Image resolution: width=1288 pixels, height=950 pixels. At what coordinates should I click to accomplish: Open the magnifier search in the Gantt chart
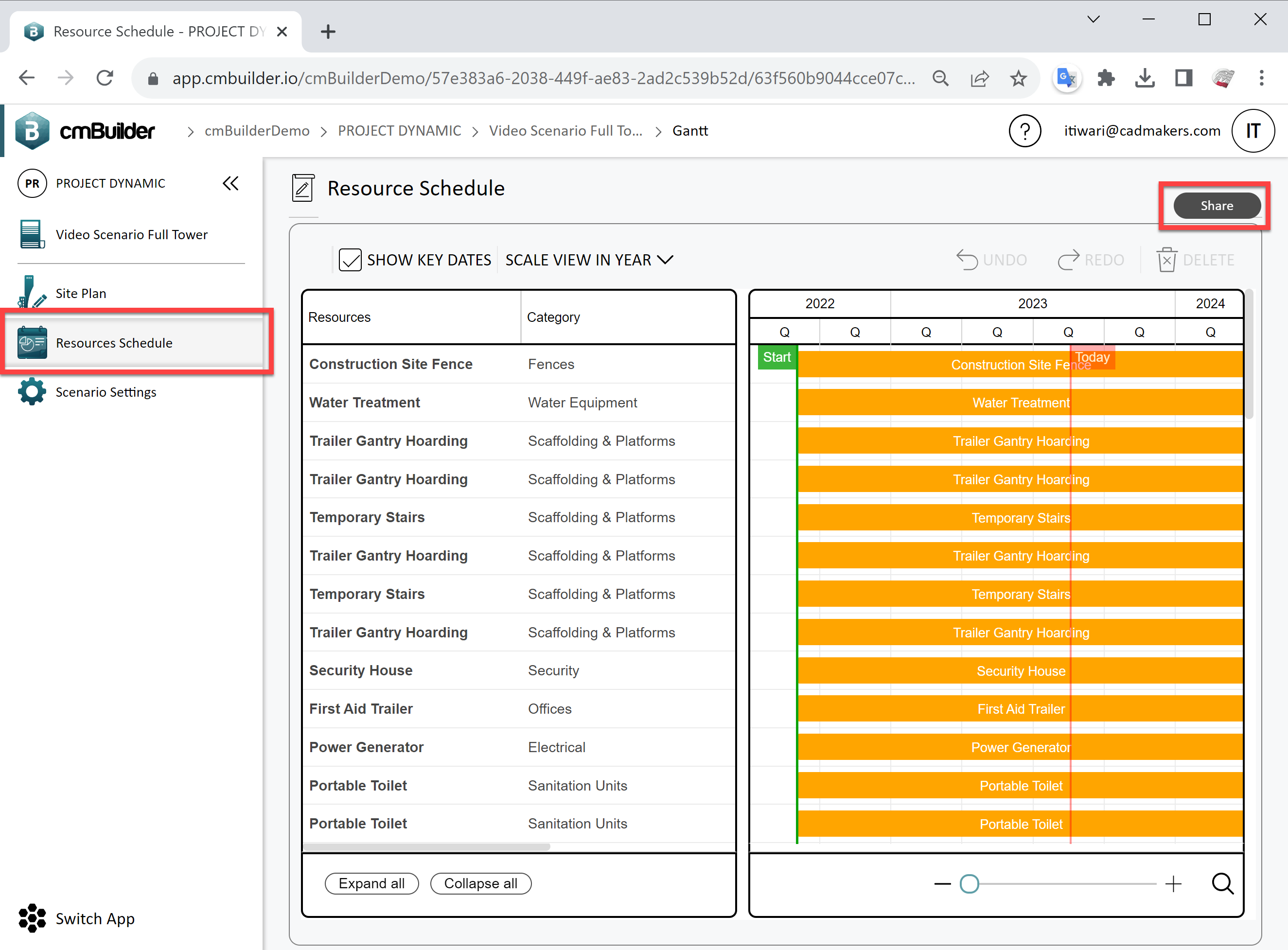(1223, 884)
